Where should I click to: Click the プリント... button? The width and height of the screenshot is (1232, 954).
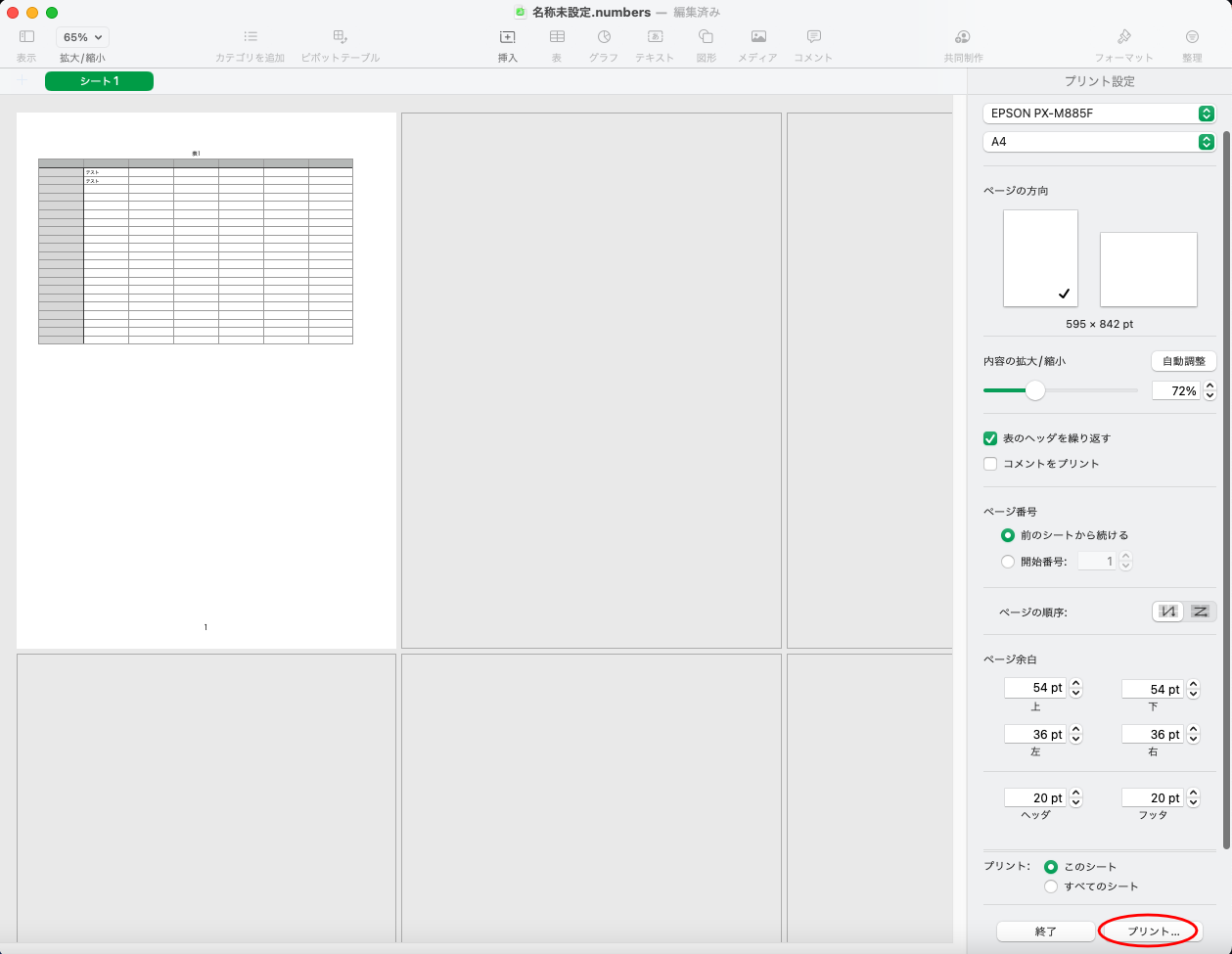point(1153,931)
